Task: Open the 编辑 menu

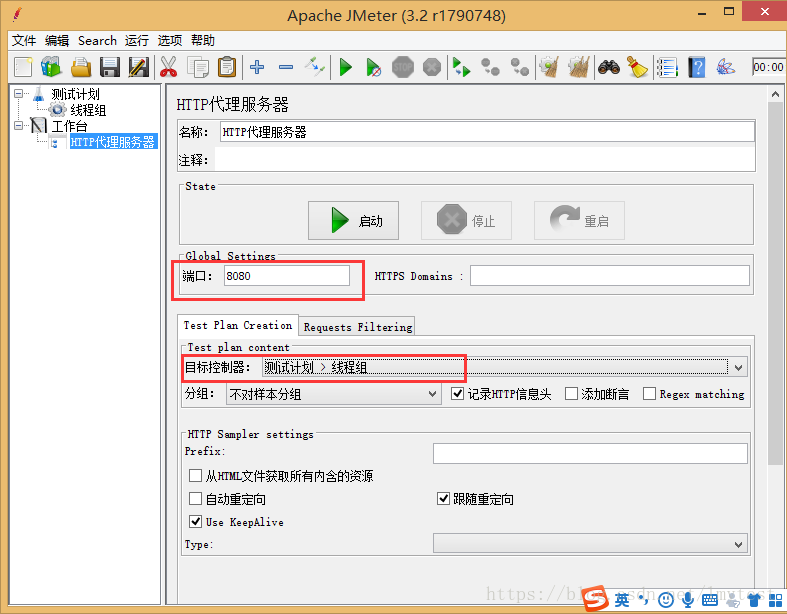Action: tap(57, 40)
